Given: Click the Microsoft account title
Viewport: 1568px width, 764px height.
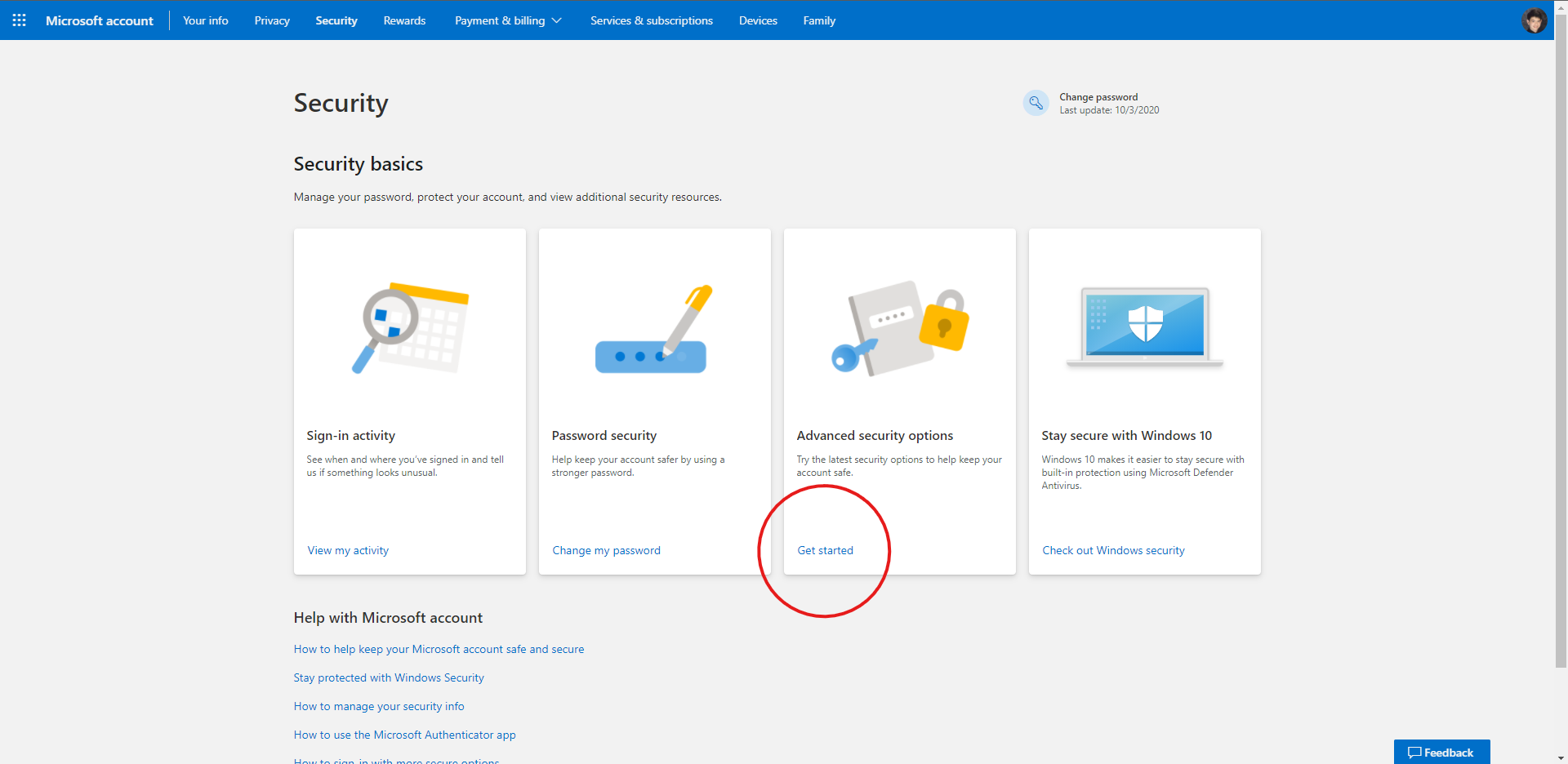Looking at the screenshot, I should tap(100, 20).
